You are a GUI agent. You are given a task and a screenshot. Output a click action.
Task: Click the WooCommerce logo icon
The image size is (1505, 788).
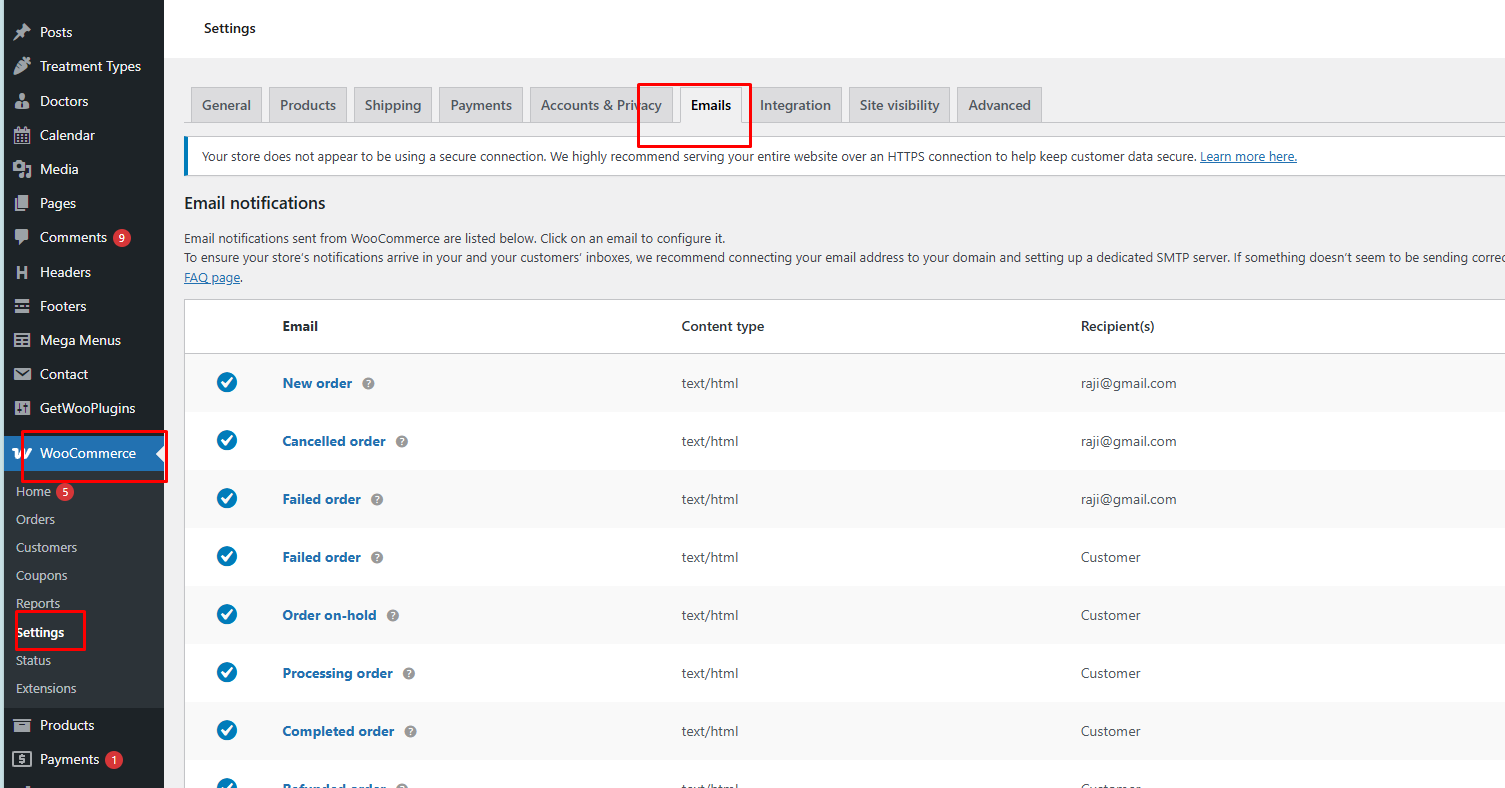point(22,454)
